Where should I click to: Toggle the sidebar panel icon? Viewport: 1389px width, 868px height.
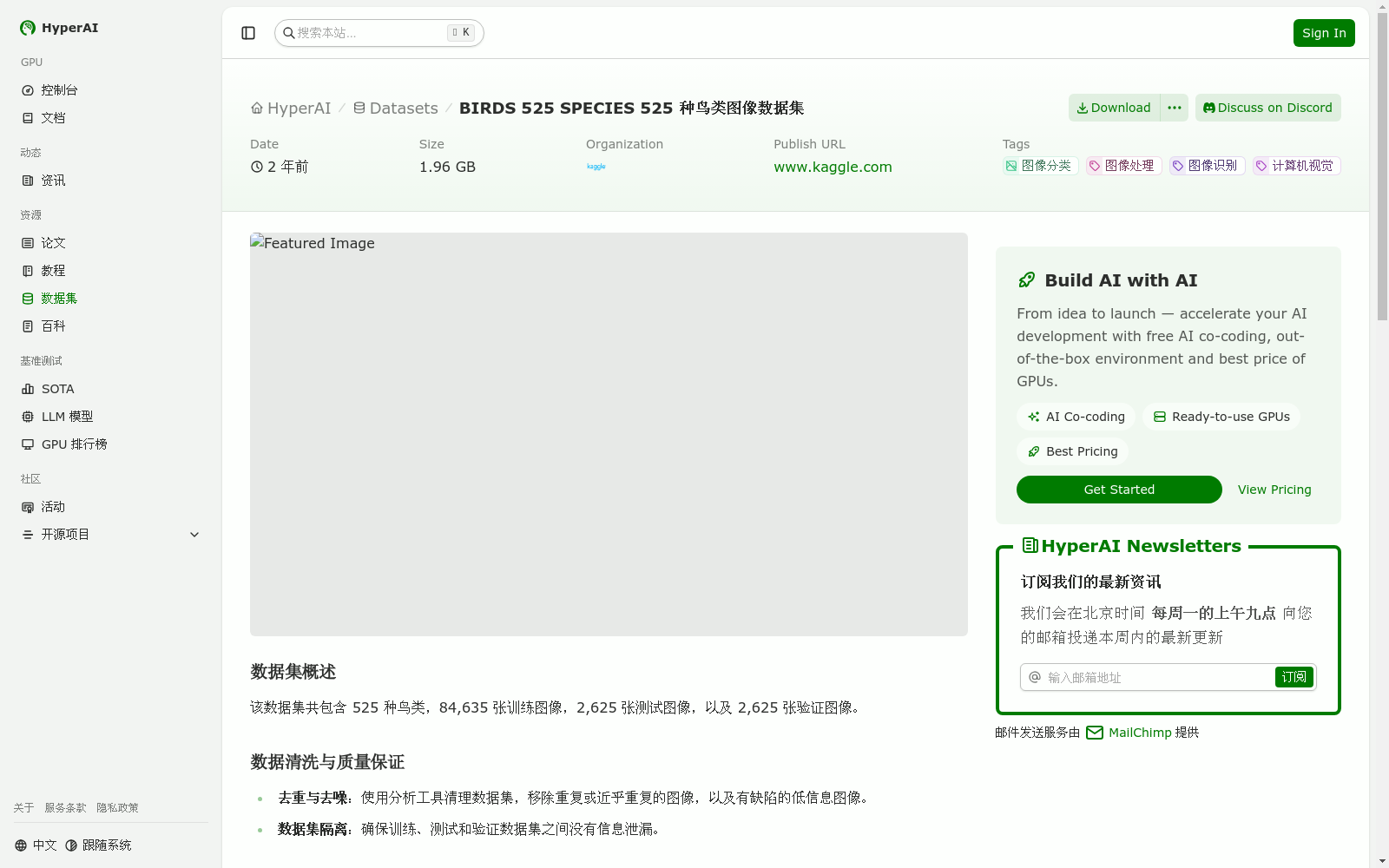[x=248, y=33]
